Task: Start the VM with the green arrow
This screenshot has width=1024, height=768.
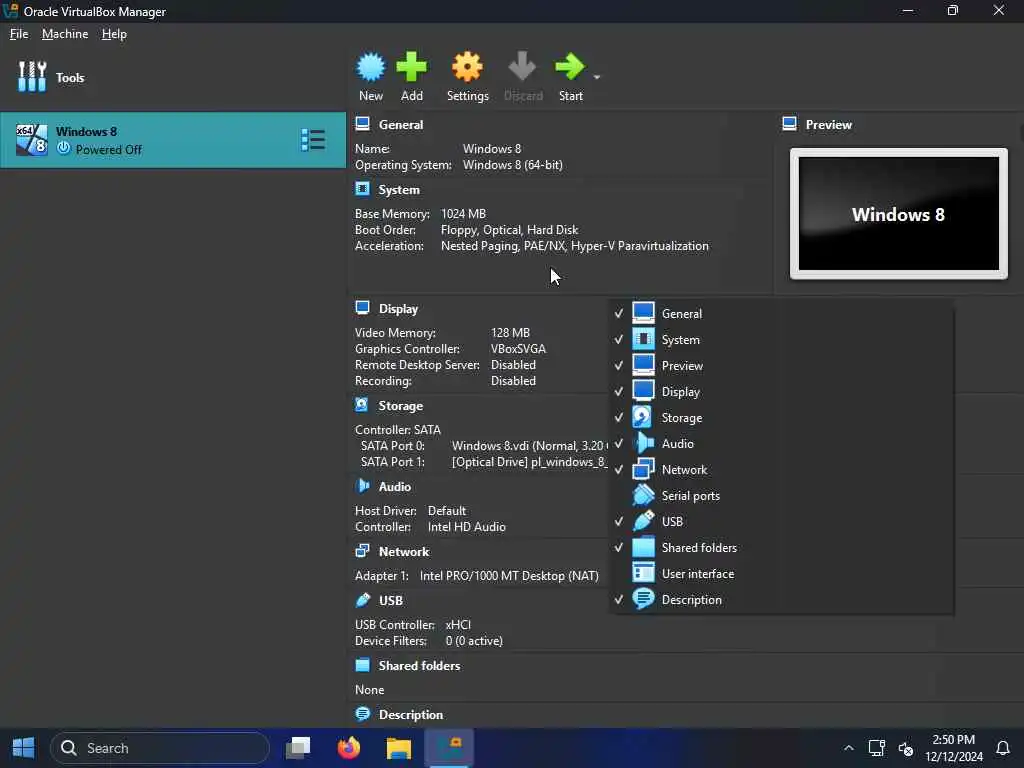Action: coord(570,67)
